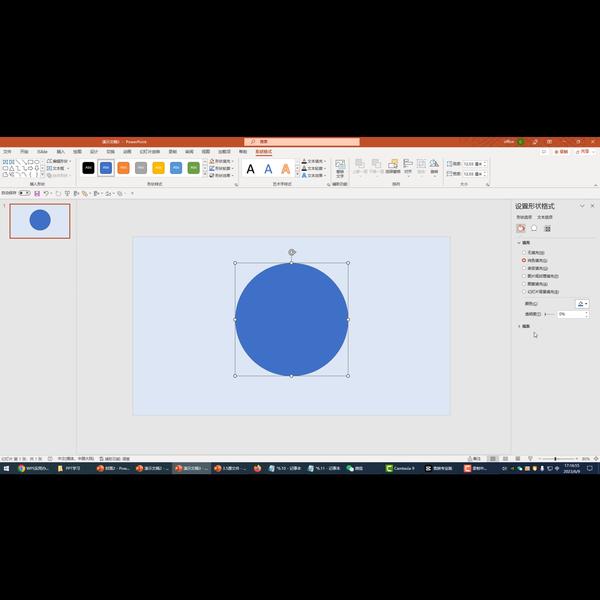600x600 pixels.
Task: Select the Effects icon in format pane
Action: point(534,228)
